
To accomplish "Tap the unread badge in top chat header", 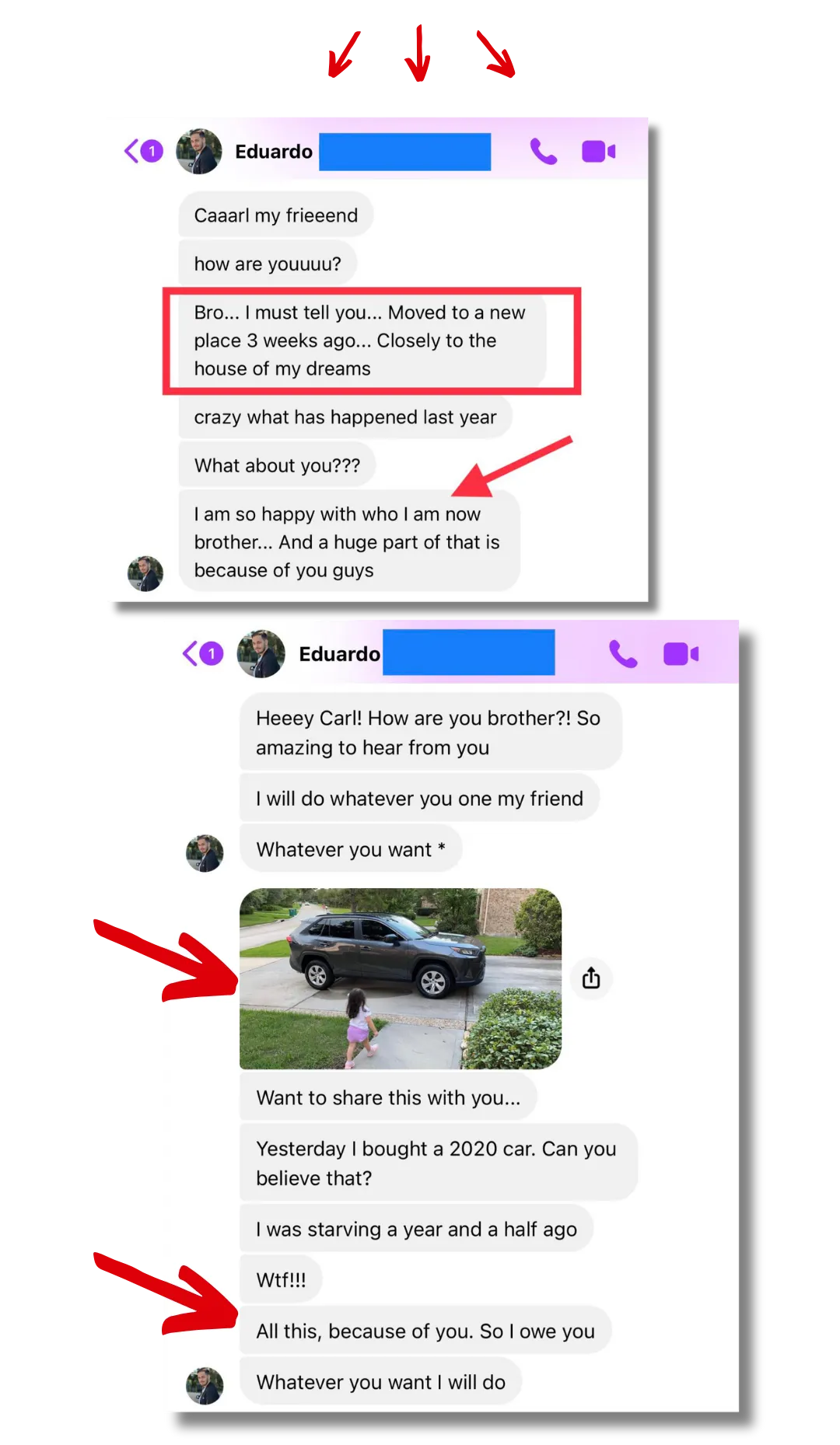I will point(152,151).
